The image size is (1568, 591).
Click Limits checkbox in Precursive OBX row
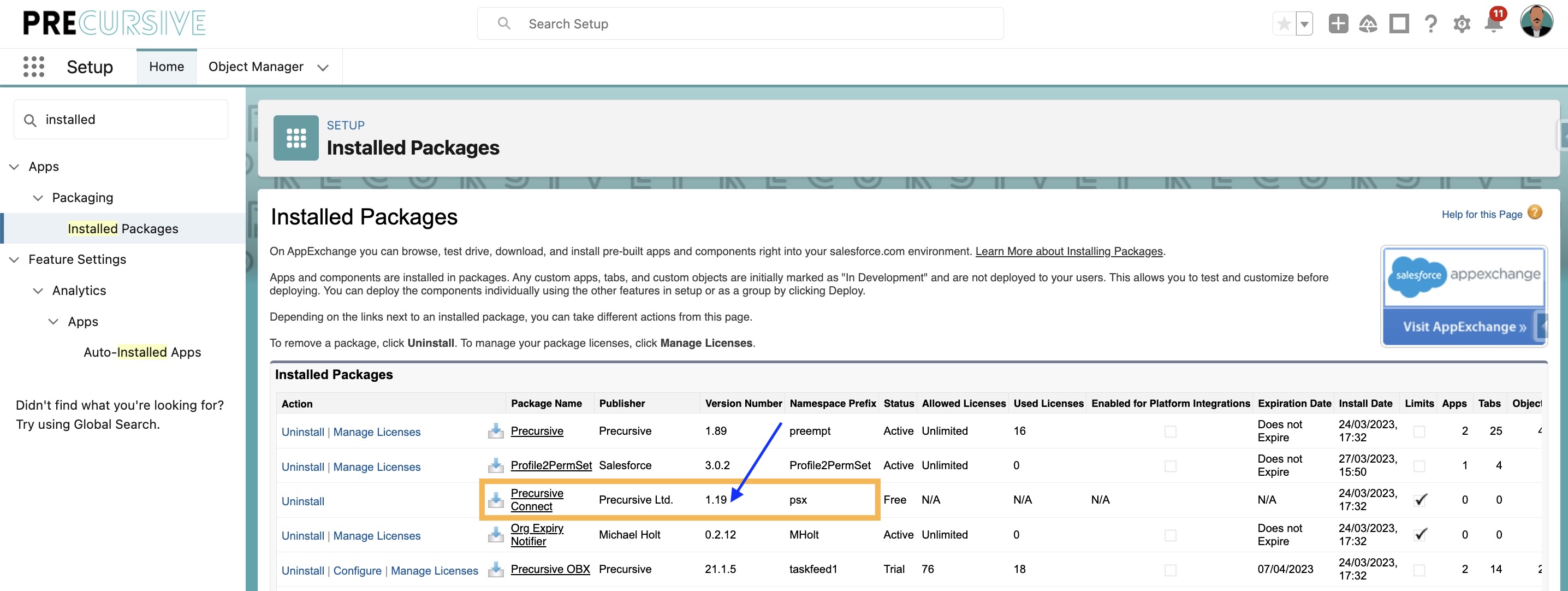[1419, 570]
